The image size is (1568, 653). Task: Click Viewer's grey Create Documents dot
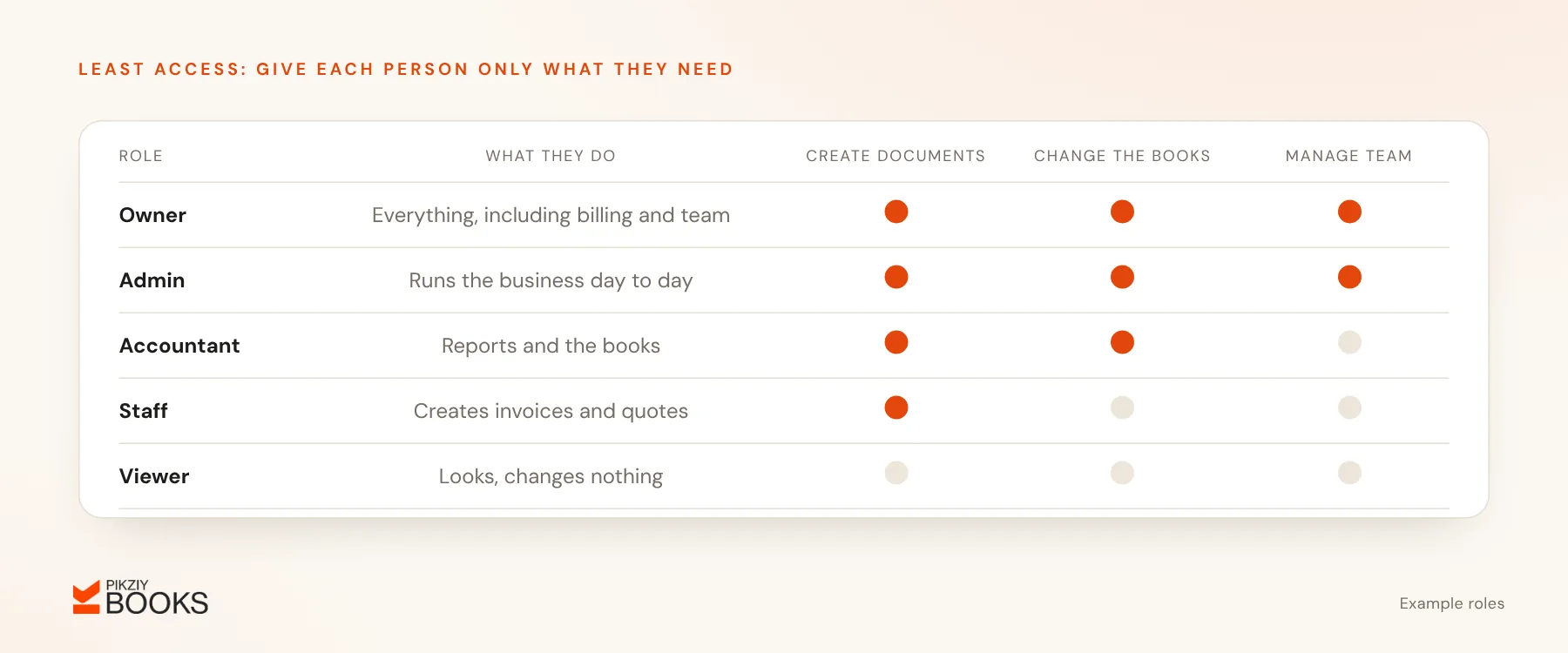click(x=896, y=473)
